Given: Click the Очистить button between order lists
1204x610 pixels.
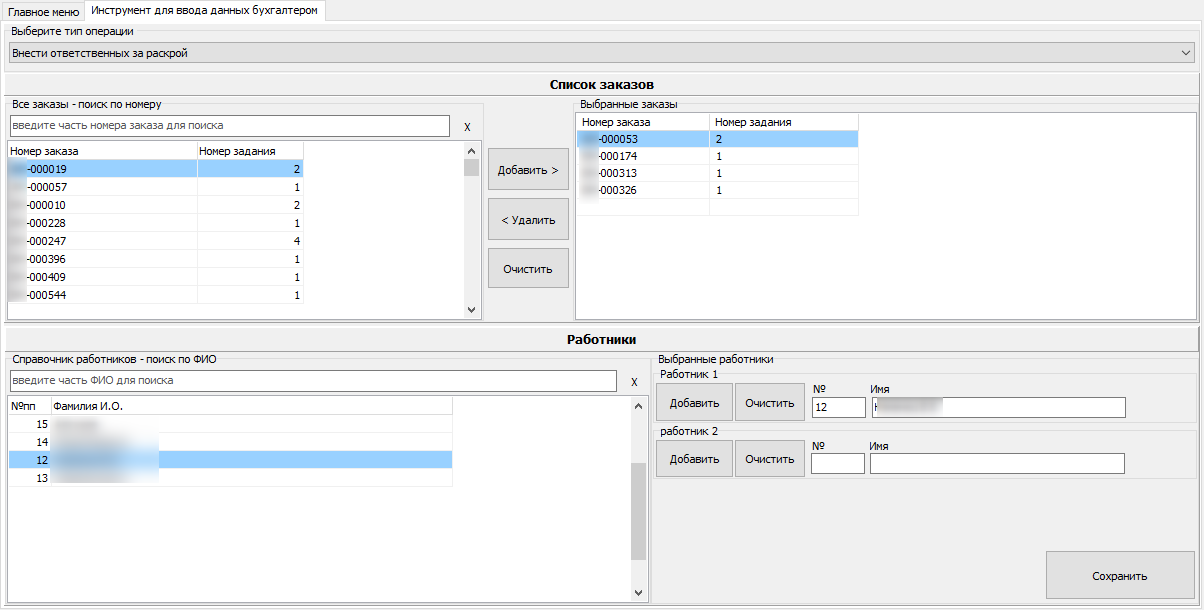Looking at the screenshot, I should [x=528, y=269].
